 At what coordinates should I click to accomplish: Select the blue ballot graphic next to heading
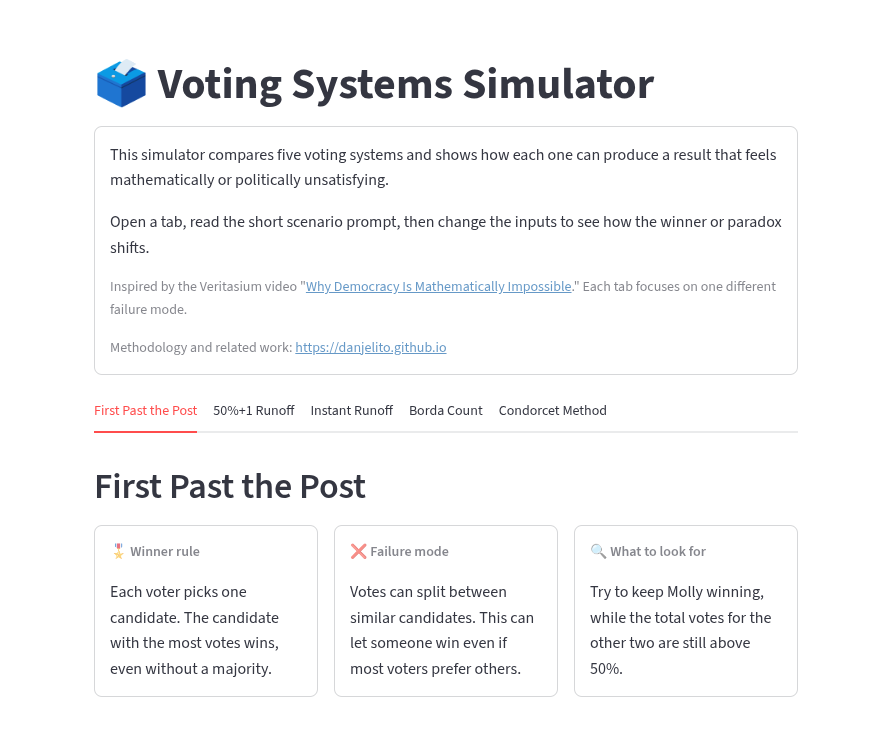120,82
